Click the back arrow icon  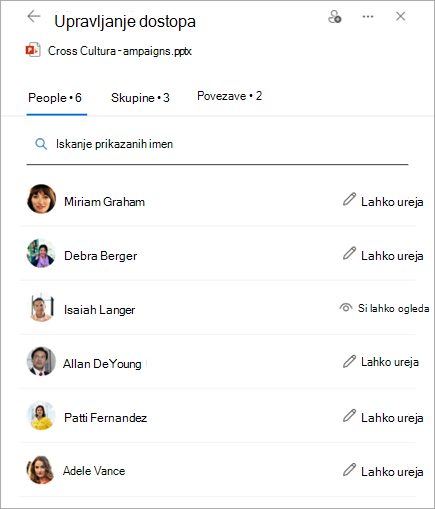(x=34, y=16)
